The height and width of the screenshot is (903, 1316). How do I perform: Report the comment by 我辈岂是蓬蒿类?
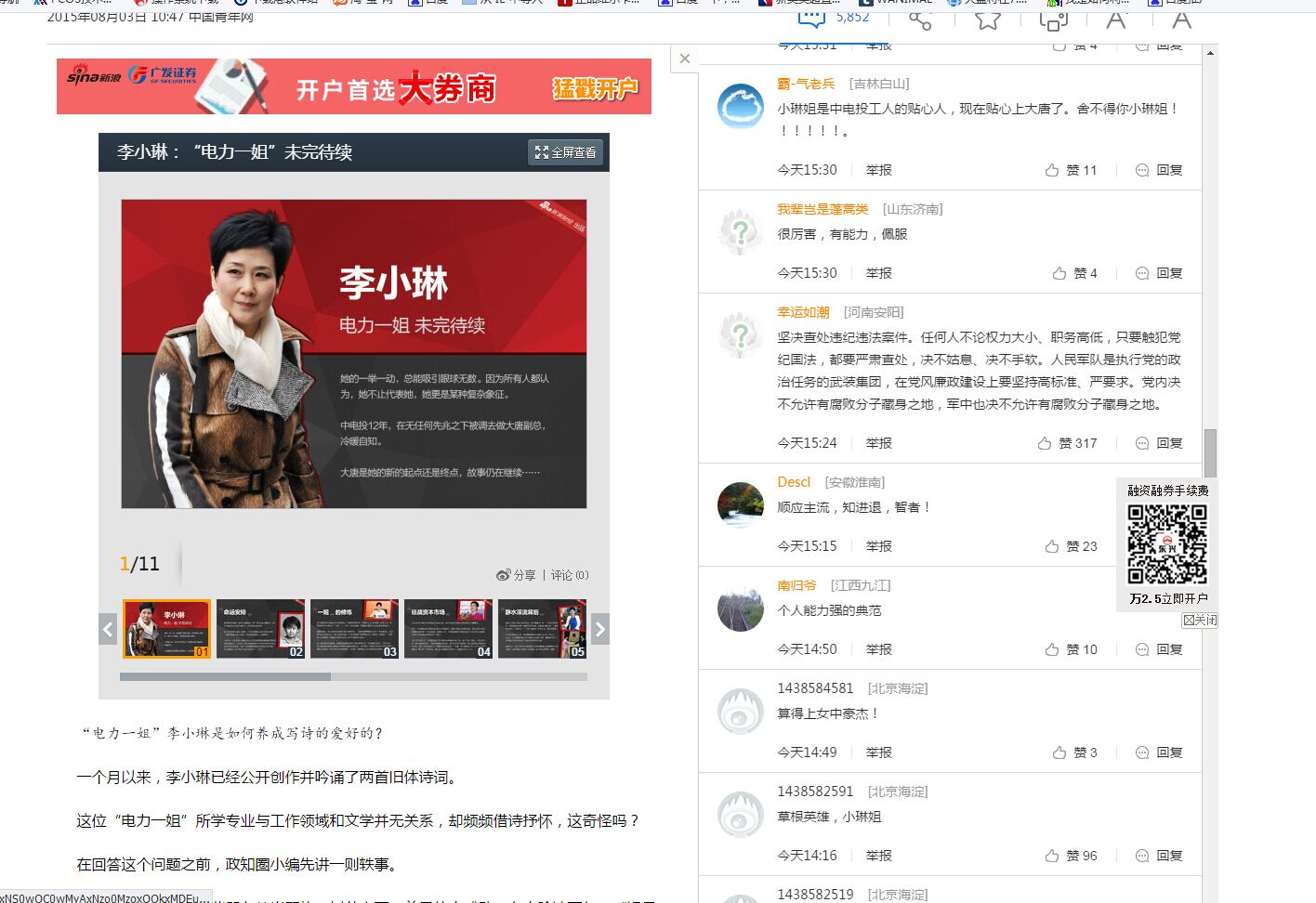[x=878, y=273]
